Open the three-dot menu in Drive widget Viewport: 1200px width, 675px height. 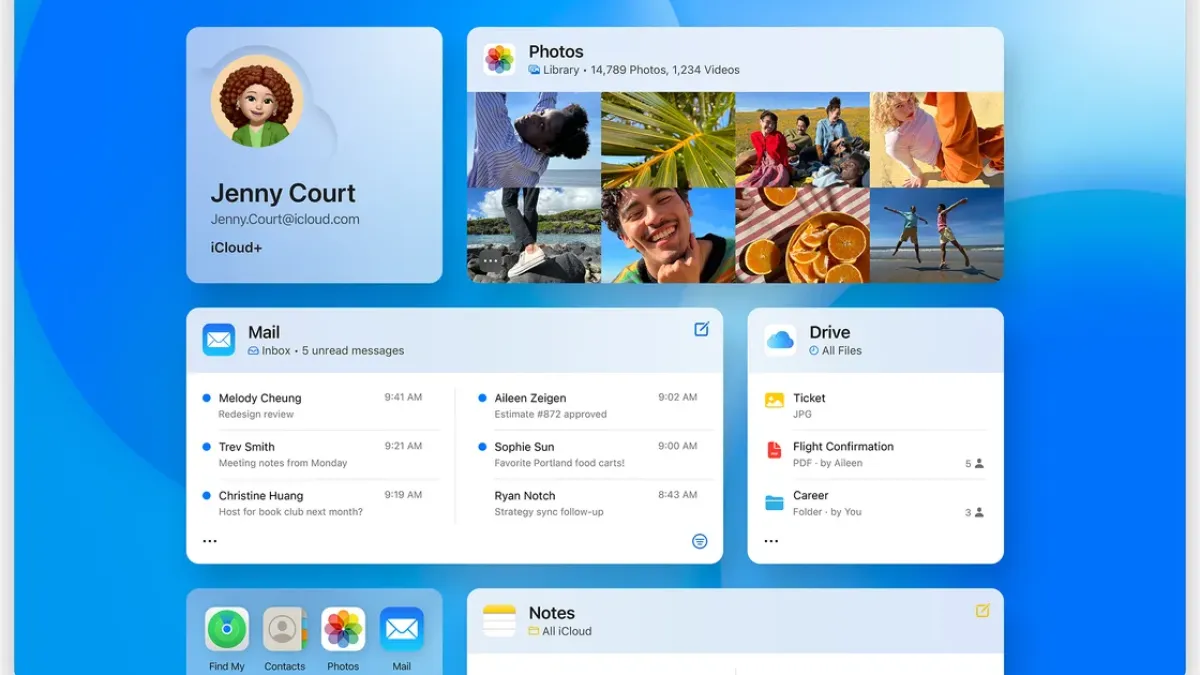pyautogui.click(x=771, y=541)
